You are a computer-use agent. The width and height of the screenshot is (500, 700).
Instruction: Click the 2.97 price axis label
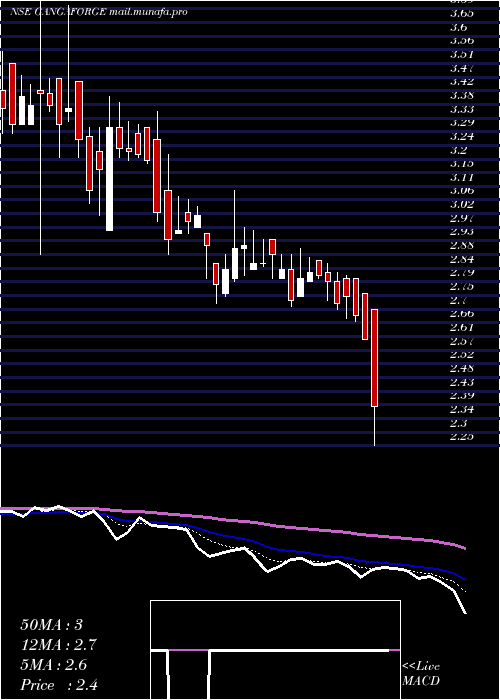pyautogui.click(x=462, y=218)
